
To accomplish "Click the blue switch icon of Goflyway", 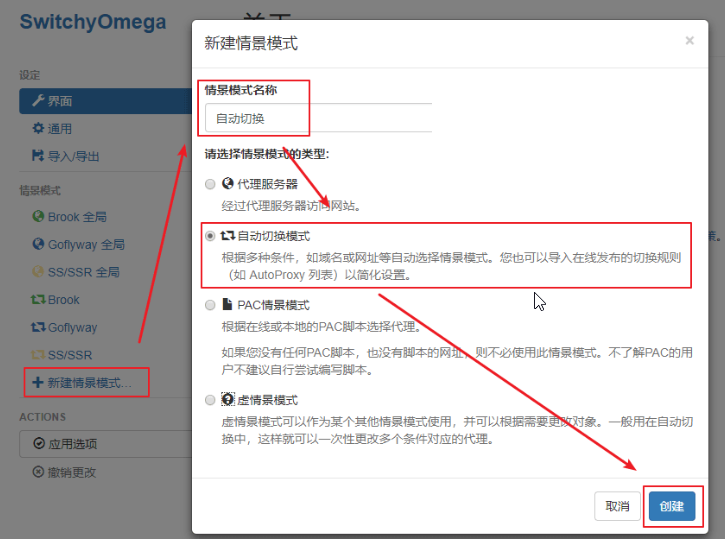I will click(38, 327).
